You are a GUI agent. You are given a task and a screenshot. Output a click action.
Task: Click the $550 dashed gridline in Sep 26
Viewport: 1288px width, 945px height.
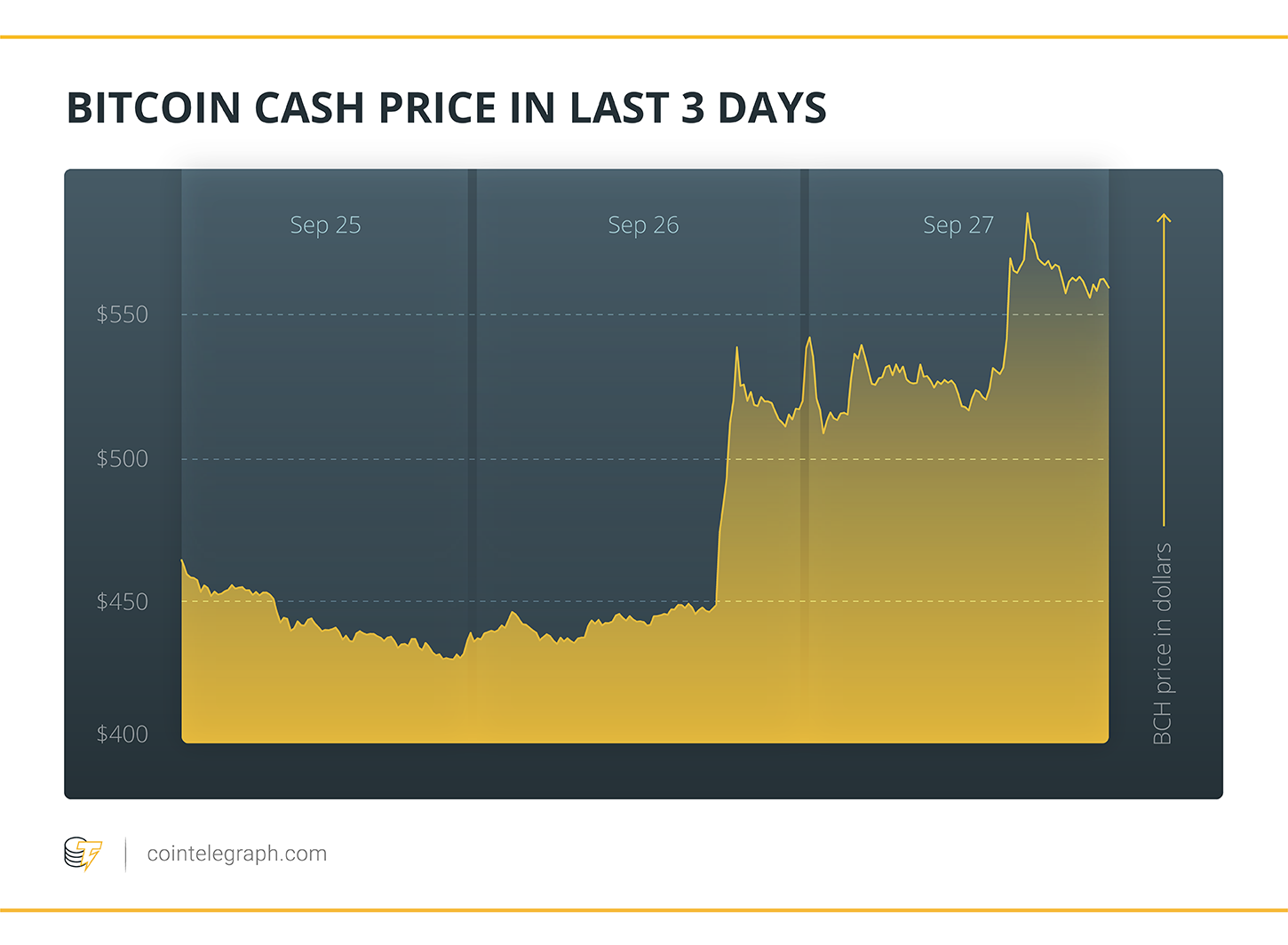(638, 314)
